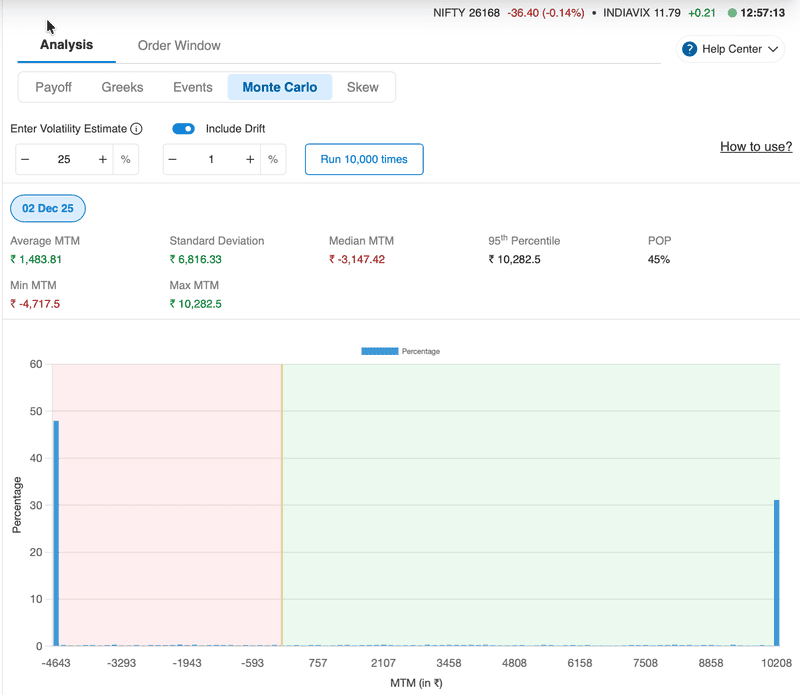The height and width of the screenshot is (695, 800).
Task: Click the minus icon on the drift stepper
Action: coord(172,158)
